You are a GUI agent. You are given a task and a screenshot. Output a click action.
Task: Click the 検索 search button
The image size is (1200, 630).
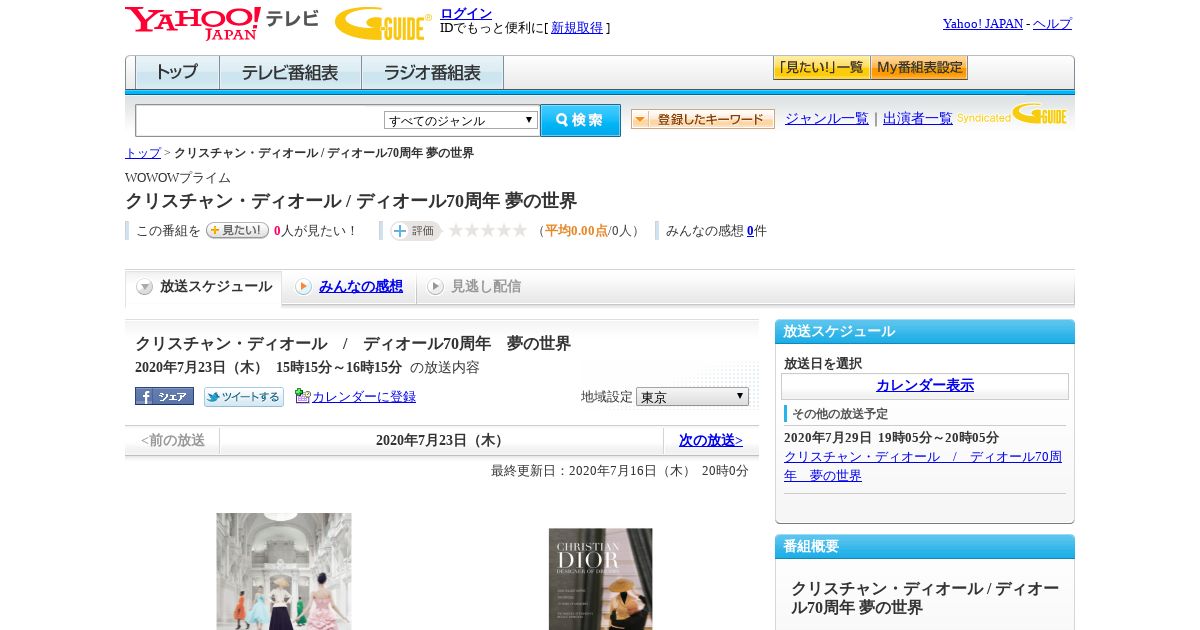pyautogui.click(x=580, y=120)
